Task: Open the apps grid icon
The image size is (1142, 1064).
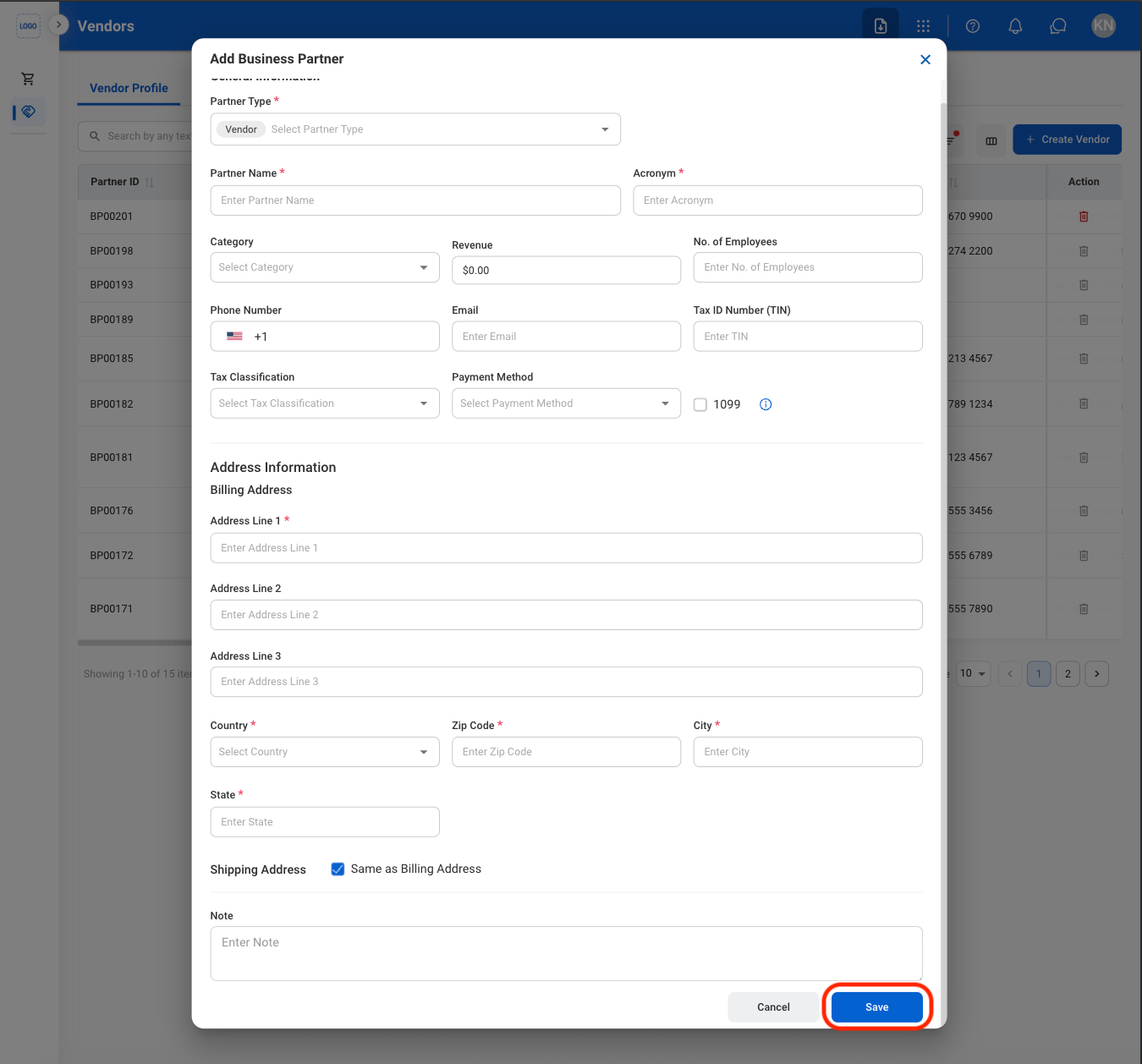Action: tap(923, 26)
